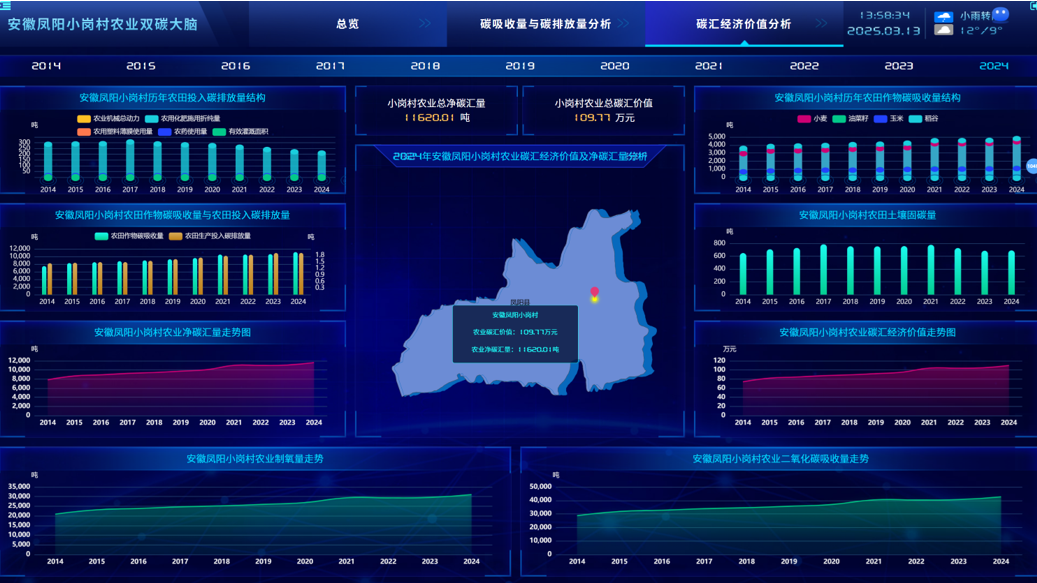The height and width of the screenshot is (583, 1037).
Task: Select year 2019 on the timeline
Action: pyautogui.click(x=520, y=66)
